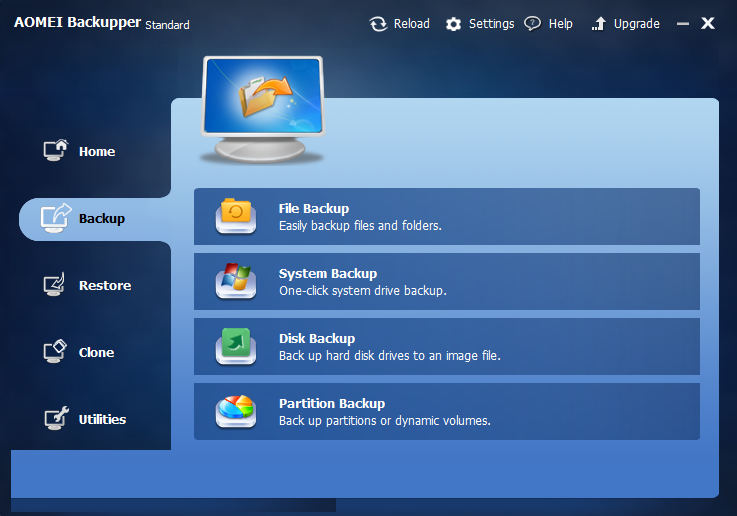Open Settings via its text label
This screenshot has height=516, width=737.
click(x=492, y=24)
